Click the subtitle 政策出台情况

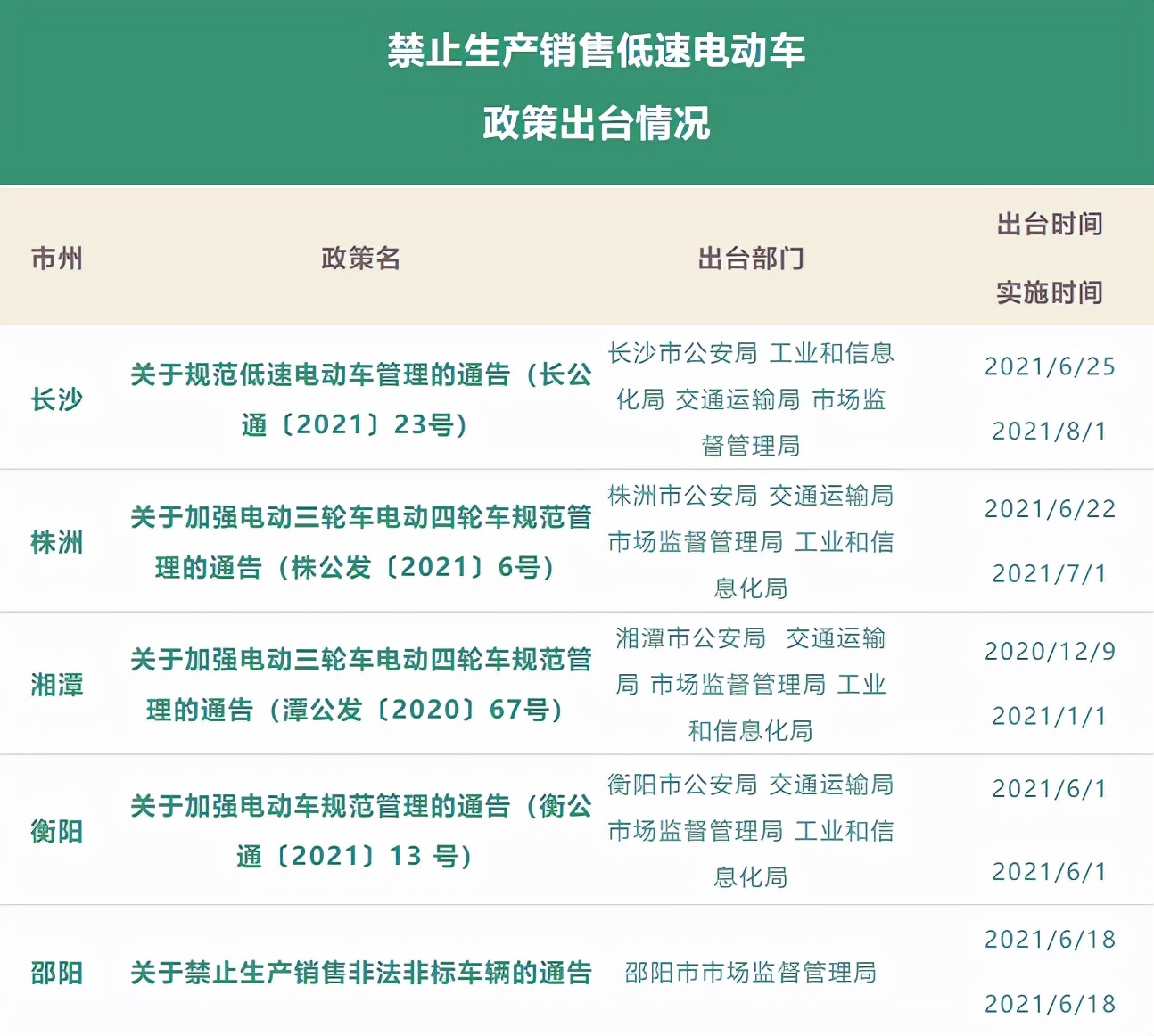click(596, 123)
